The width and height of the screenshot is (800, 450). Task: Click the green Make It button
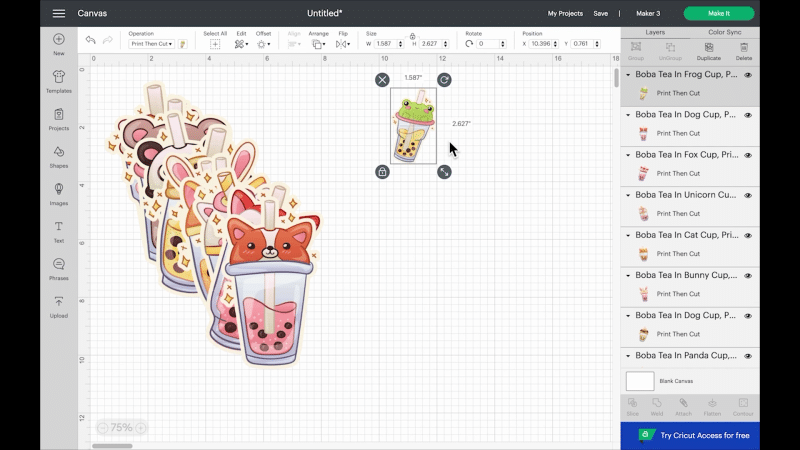719,13
